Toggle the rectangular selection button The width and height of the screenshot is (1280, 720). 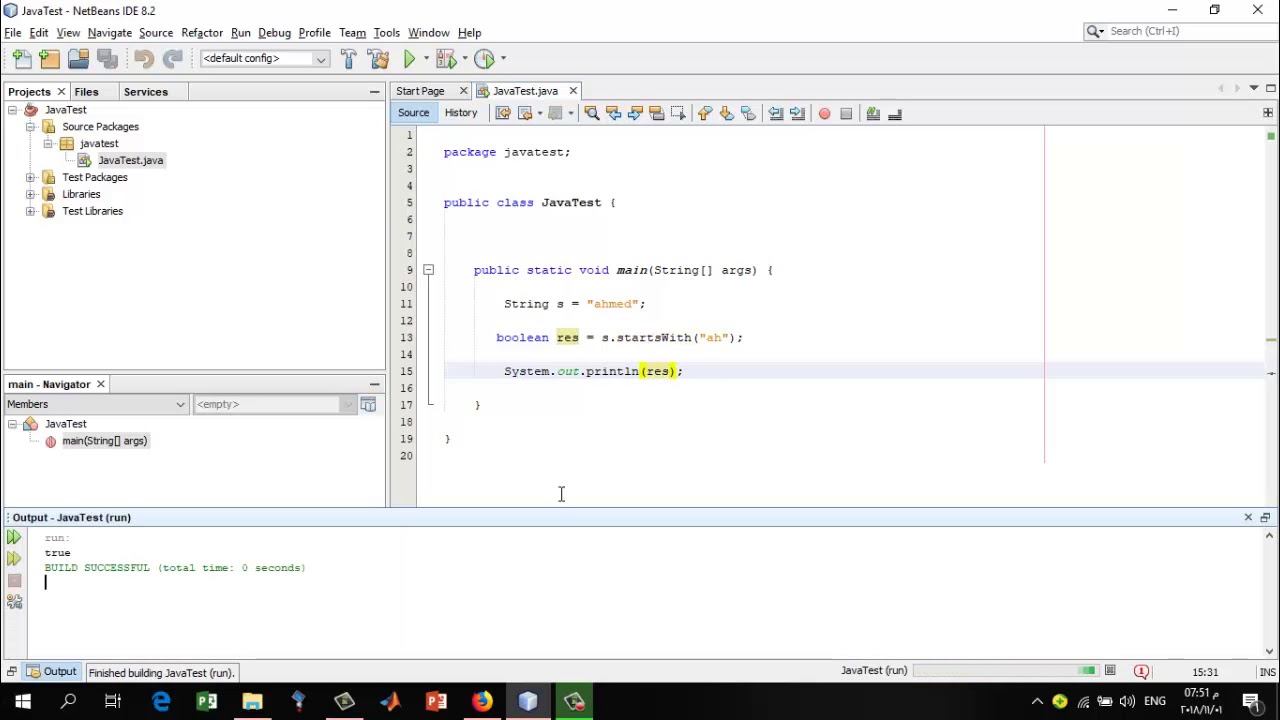(x=678, y=114)
